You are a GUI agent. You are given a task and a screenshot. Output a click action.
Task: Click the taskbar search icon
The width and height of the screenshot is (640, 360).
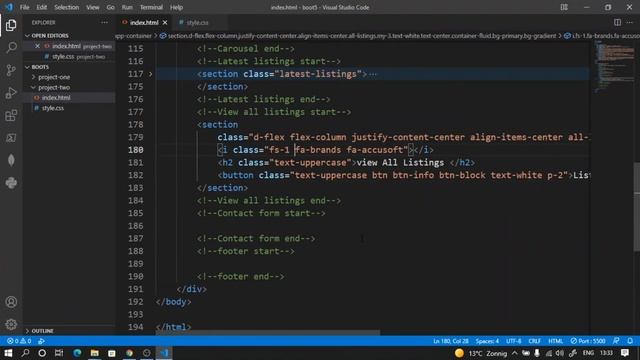[x=25, y=353]
